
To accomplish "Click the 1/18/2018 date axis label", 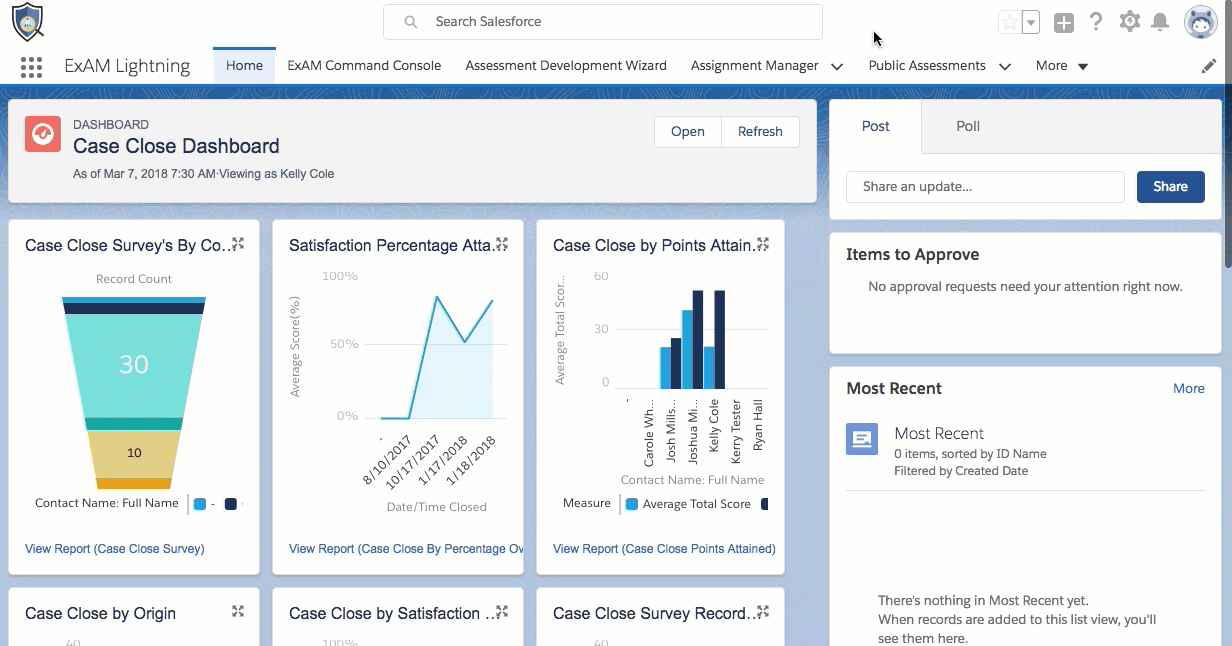I will click(x=471, y=461).
